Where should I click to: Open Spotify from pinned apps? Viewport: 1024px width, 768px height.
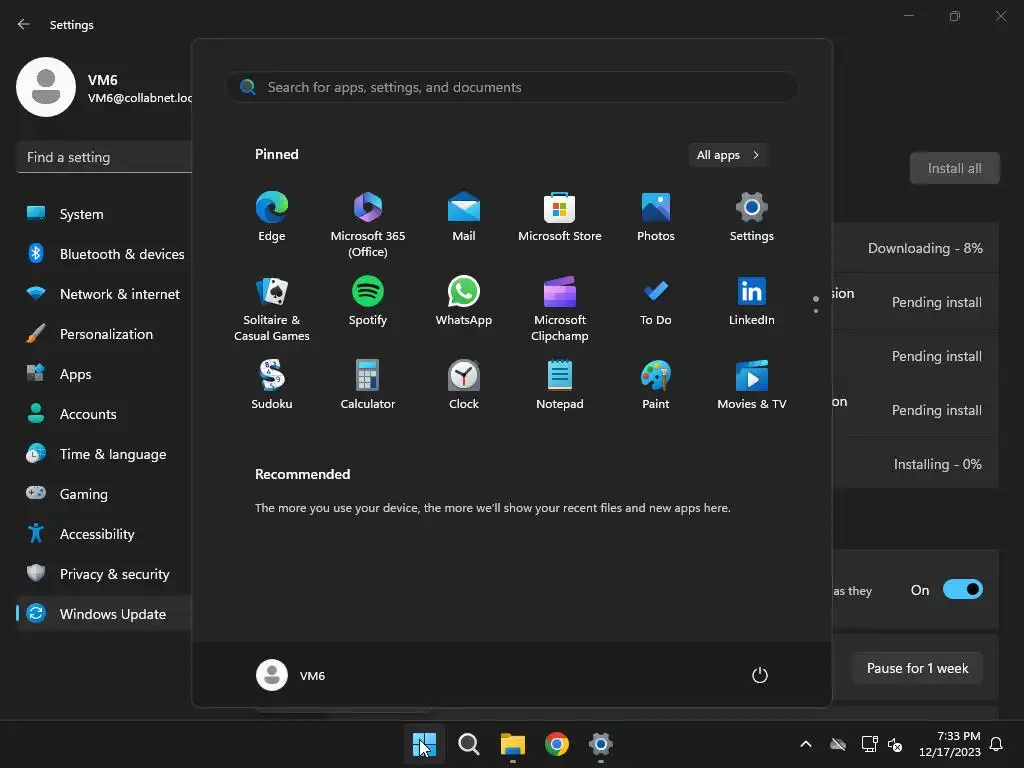pyautogui.click(x=368, y=301)
